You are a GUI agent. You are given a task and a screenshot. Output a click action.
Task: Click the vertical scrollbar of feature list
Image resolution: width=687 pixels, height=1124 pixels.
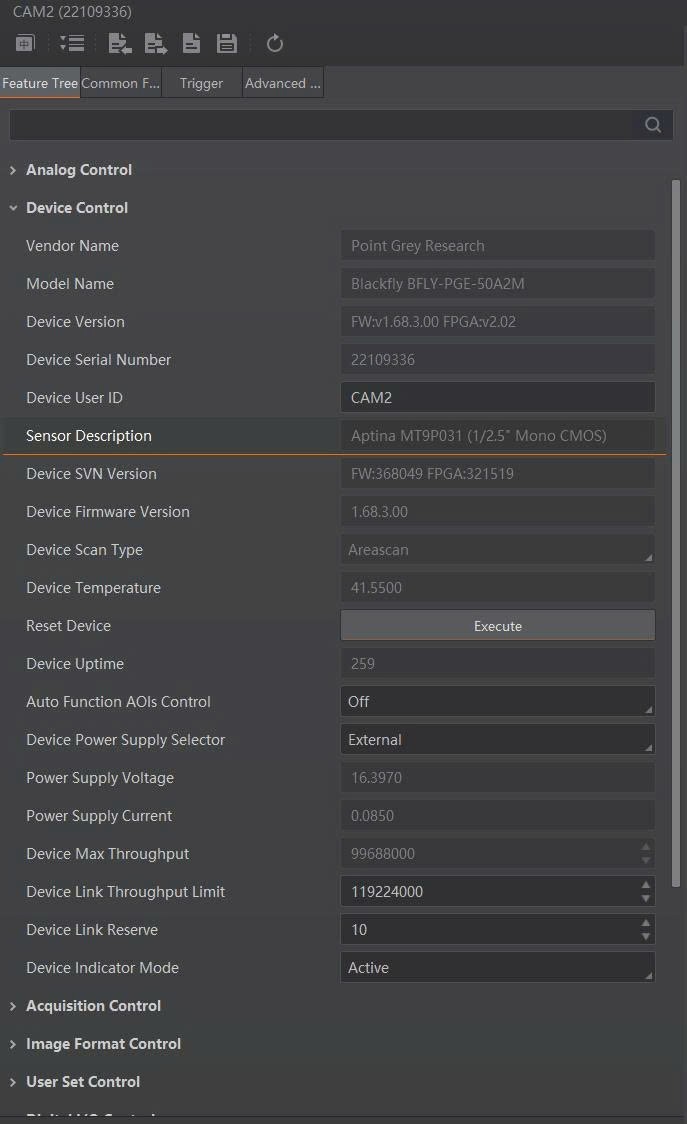coord(676,533)
